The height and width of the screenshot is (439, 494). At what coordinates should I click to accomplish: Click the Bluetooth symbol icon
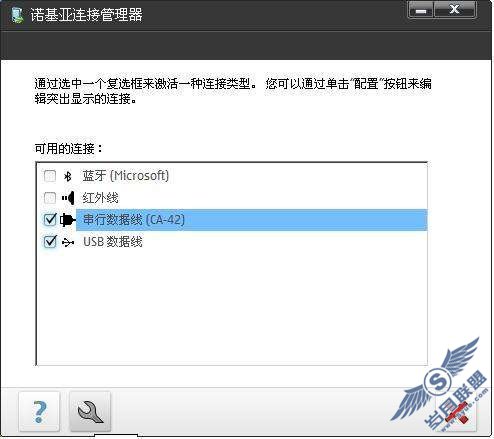[68, 176]
